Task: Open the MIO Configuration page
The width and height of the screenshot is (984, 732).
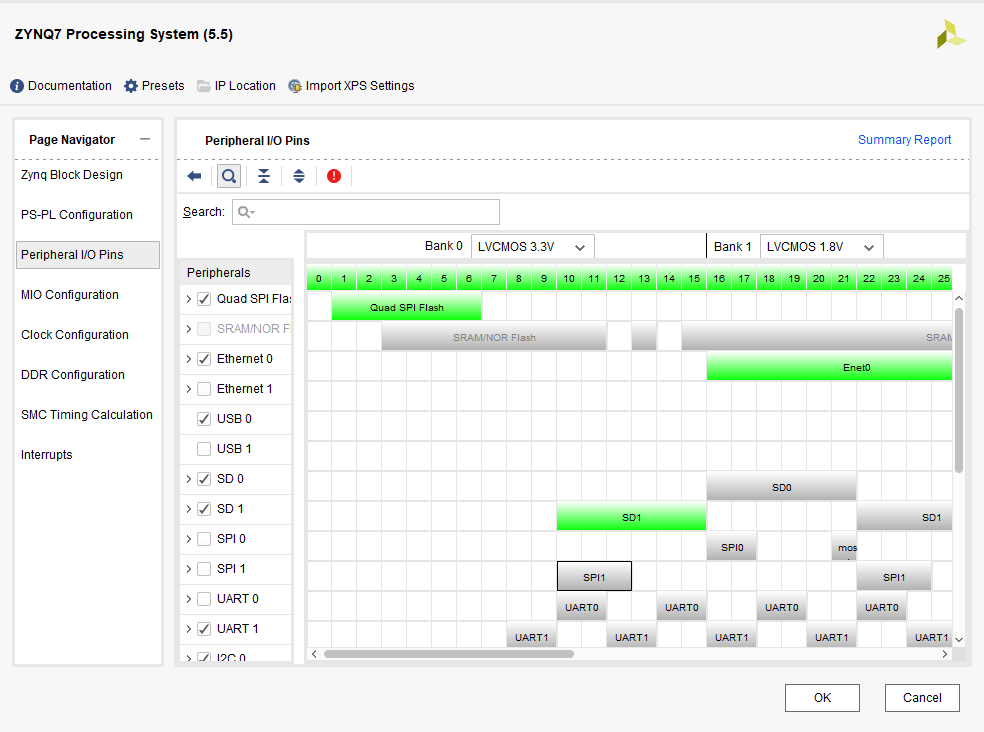Action: tap(70, 295)
